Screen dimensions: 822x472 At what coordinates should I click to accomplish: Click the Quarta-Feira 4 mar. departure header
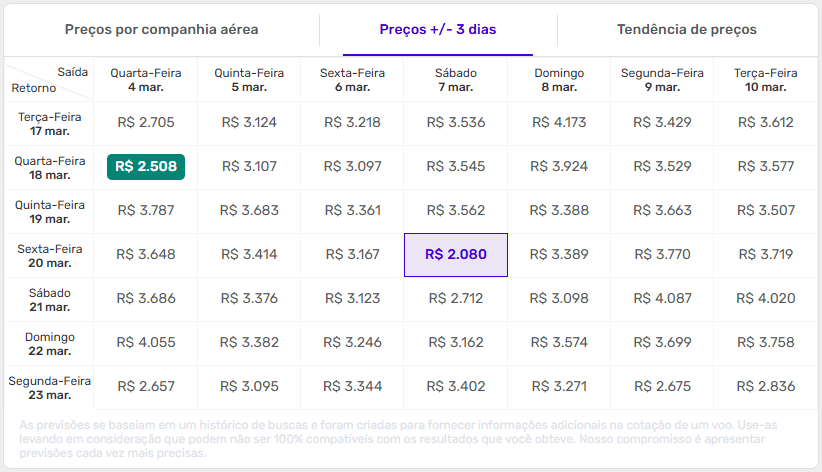[146, 80]
